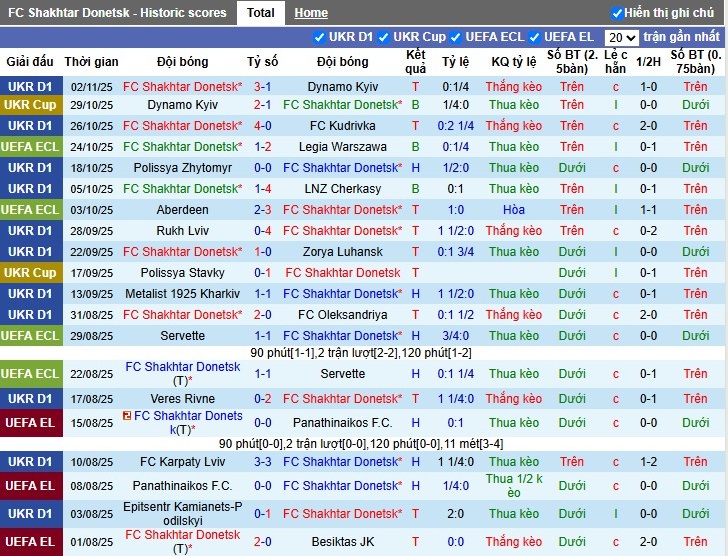Click the UEFA ECL label on 24/10/25
Screen dimensions: 728x556
[x=31, y=147]
